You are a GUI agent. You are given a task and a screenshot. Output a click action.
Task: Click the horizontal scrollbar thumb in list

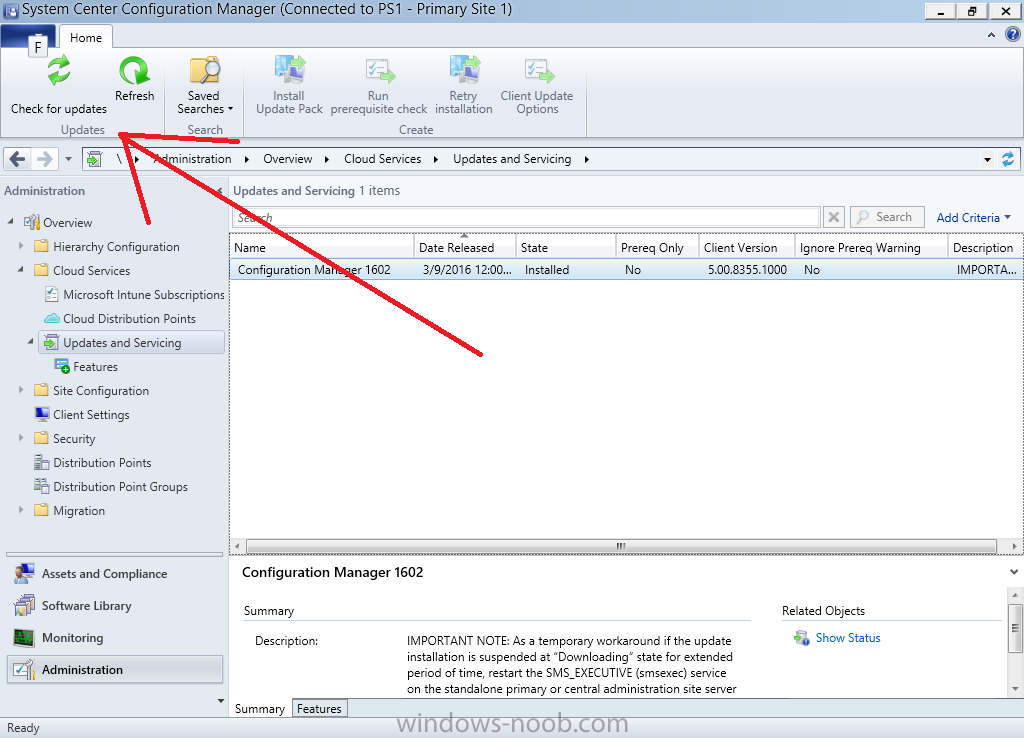click(x=621, y=546)
